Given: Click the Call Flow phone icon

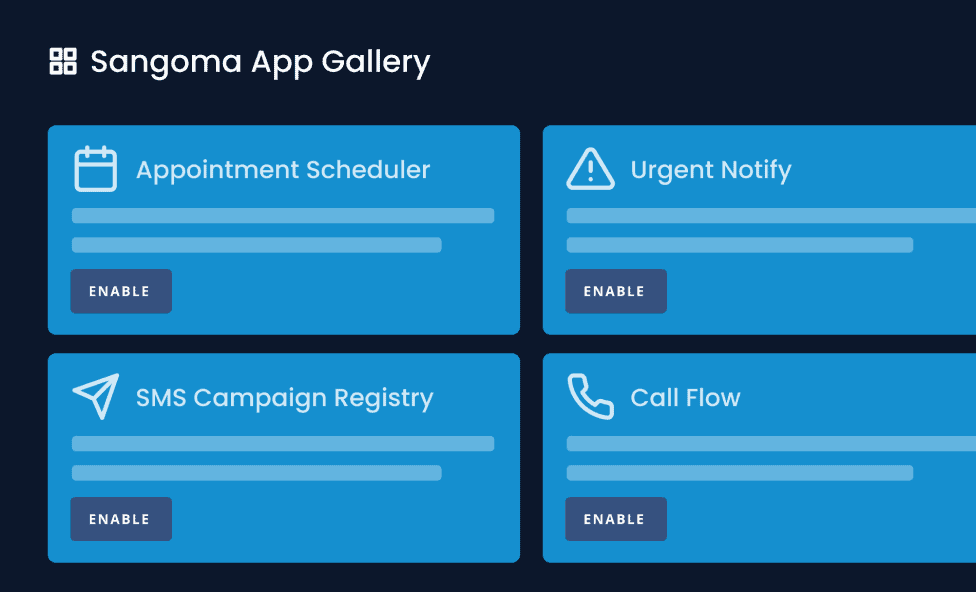Looking at the screenshot, I should [x=590, y=397].
